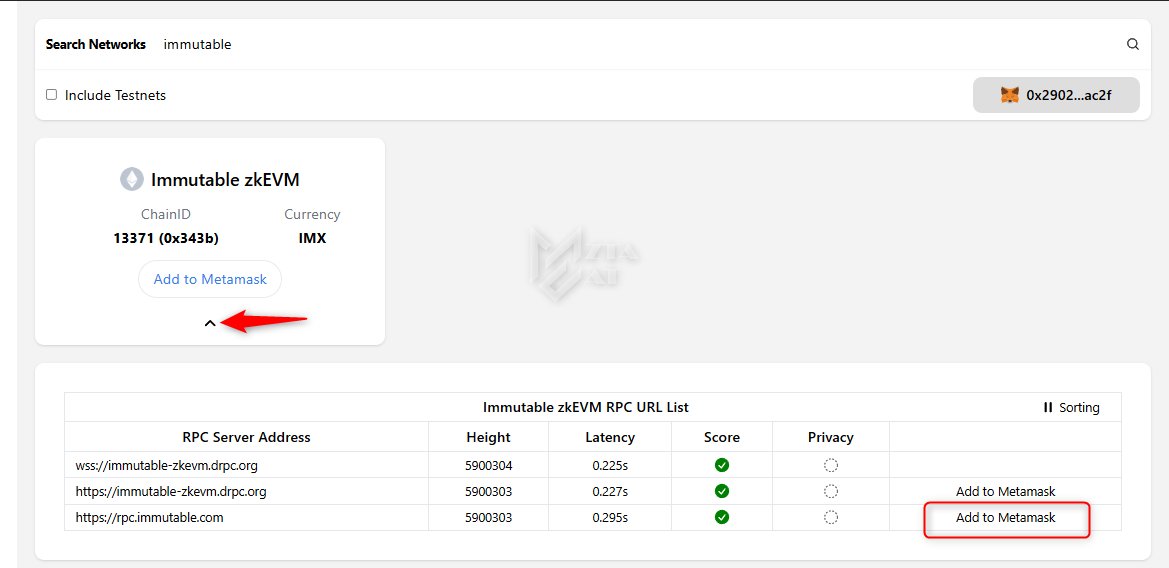Image resolution: width=1169 pixels, height=568 pixels.
Task: Click the Sorting pause icon
Action: [x=1048, y=408]
